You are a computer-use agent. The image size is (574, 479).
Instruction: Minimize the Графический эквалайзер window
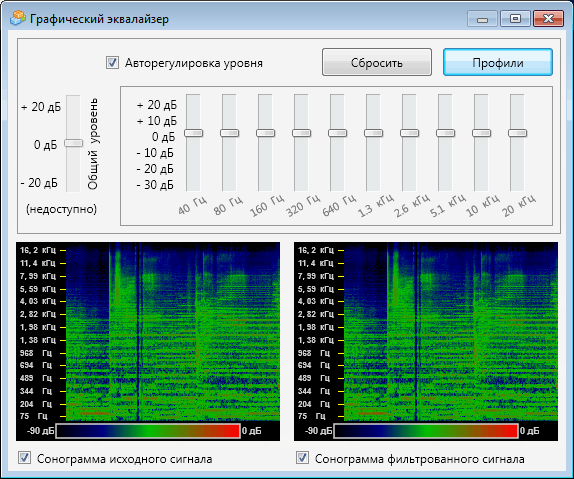[482, 18]
